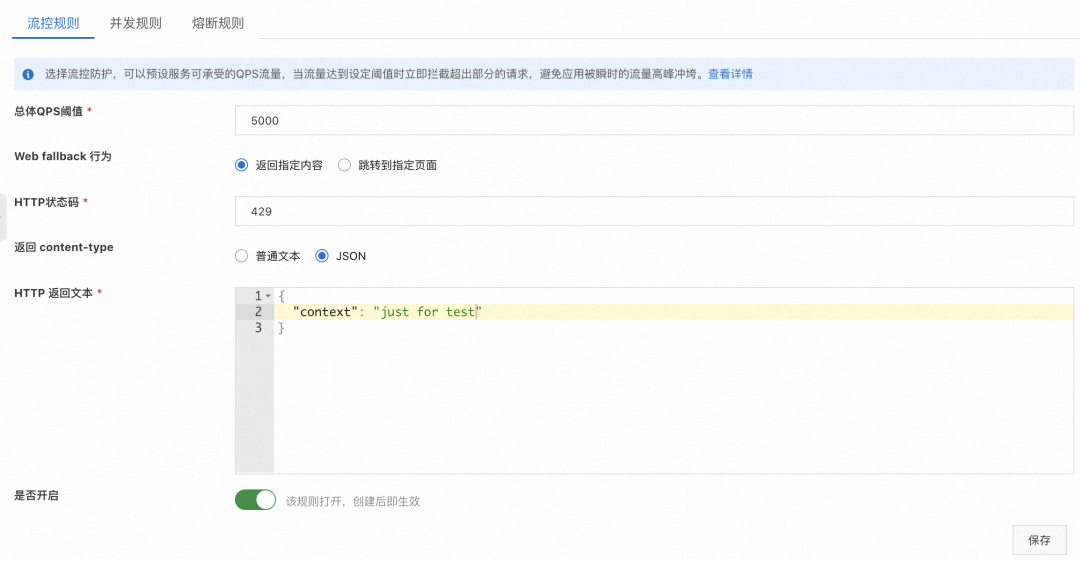This screenshot has width=1080, height=562.
Task: Click the 总体QPS阈值 label
Action: point(48,112)
